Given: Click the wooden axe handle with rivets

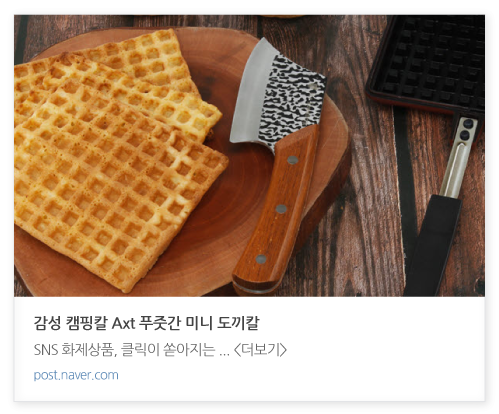Looking at the screenshot, I should (276, 210).
